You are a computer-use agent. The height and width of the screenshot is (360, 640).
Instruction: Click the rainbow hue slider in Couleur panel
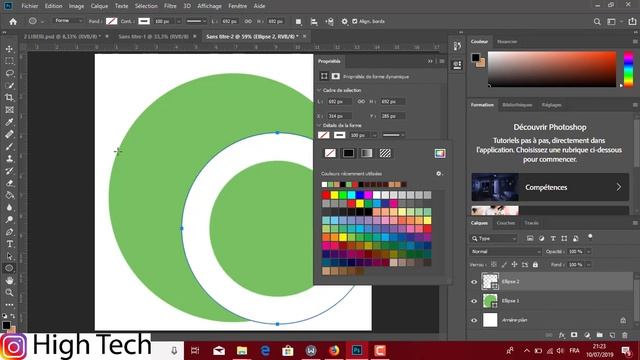629,69
